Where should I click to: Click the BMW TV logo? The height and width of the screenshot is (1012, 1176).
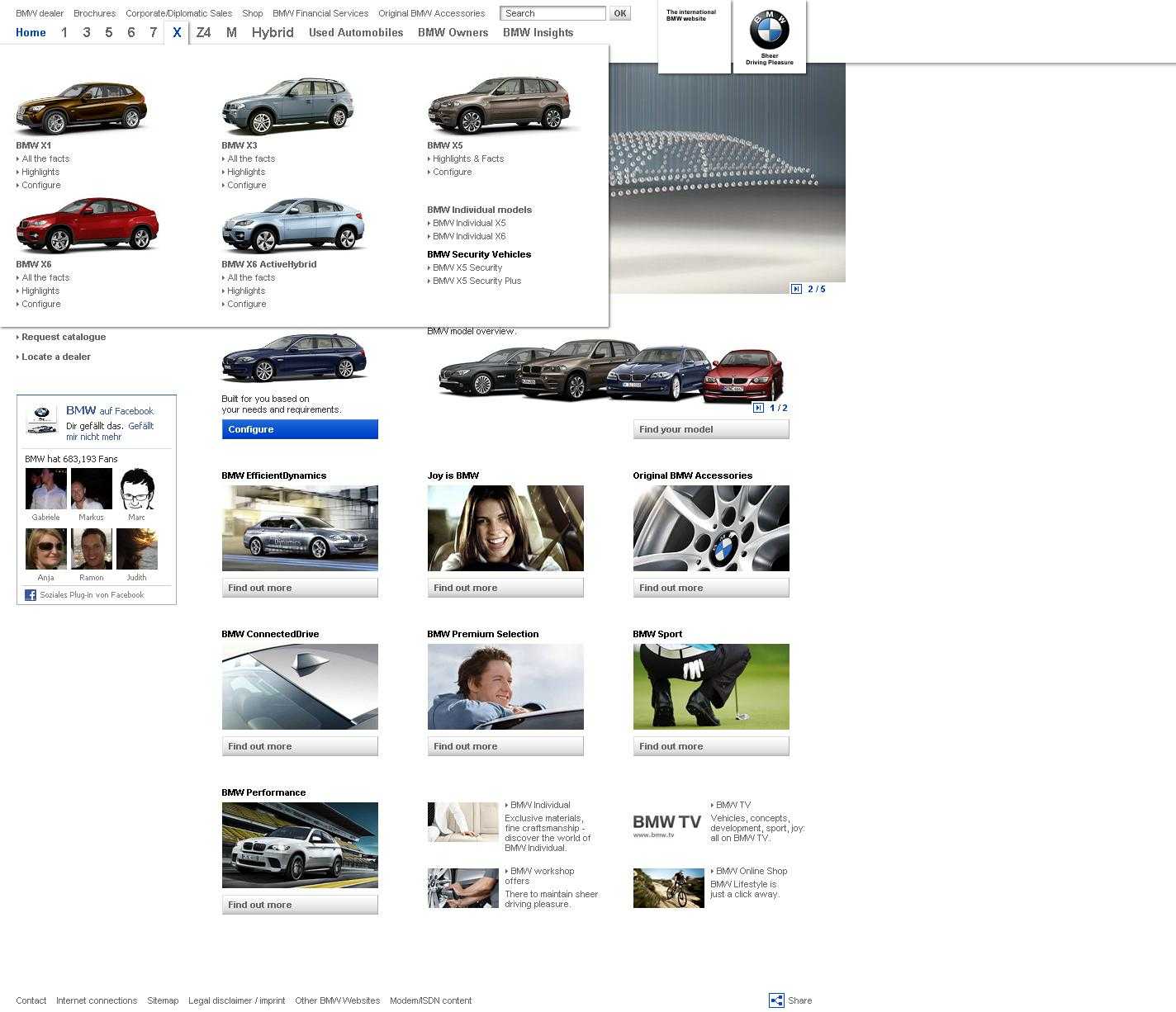(x=666, y=824)
